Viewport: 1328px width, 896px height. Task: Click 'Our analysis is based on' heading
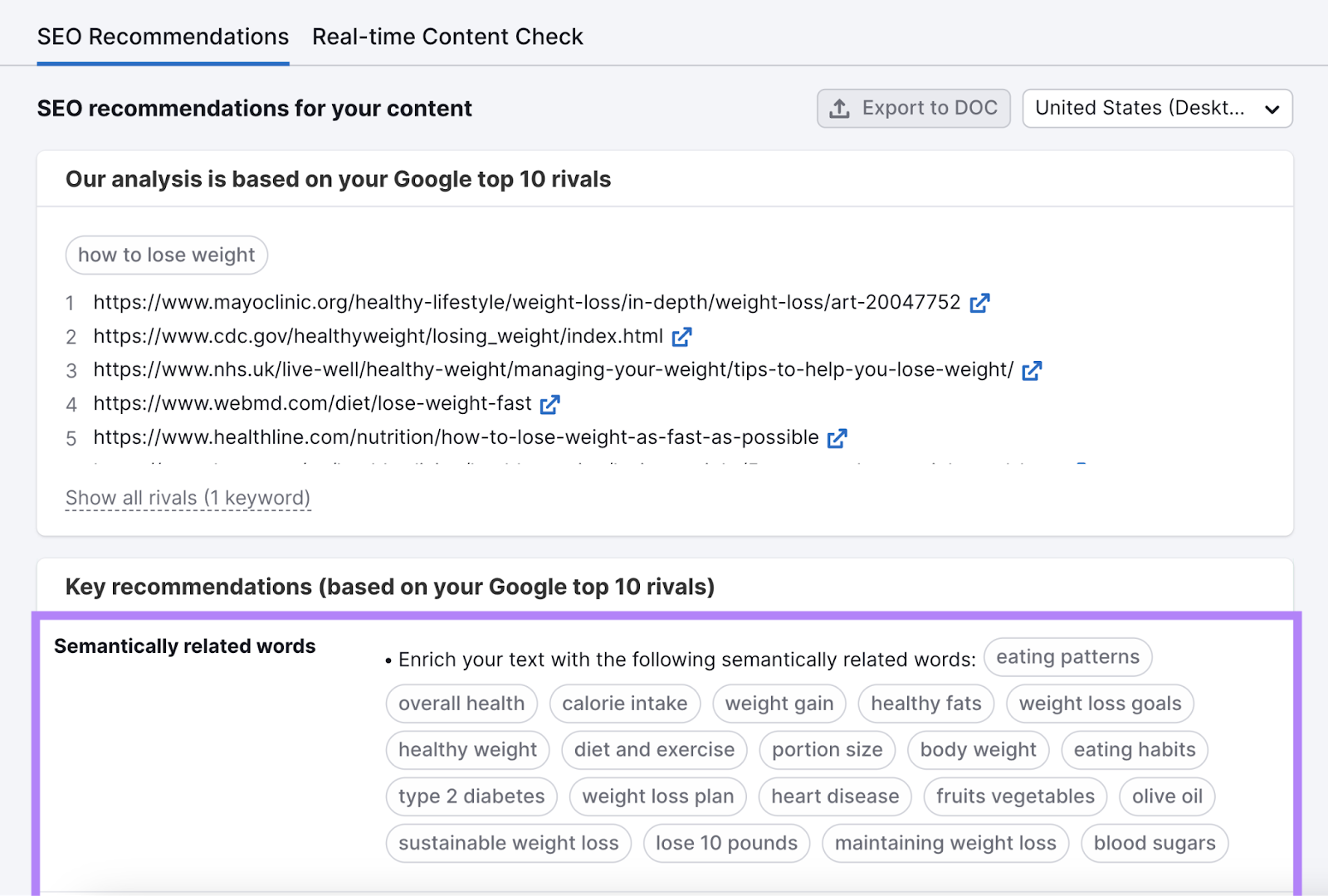coord(338,179)
